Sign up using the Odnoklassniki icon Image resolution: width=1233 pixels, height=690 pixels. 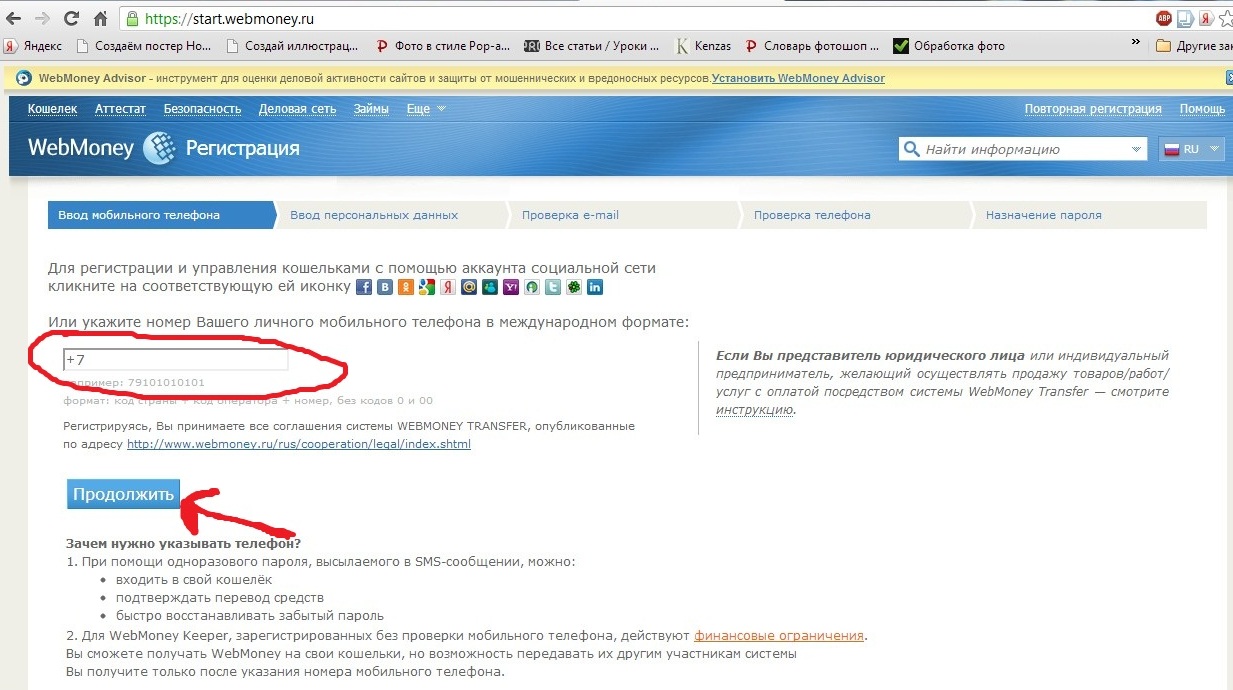pyautogui.click(x=406, y=287)
